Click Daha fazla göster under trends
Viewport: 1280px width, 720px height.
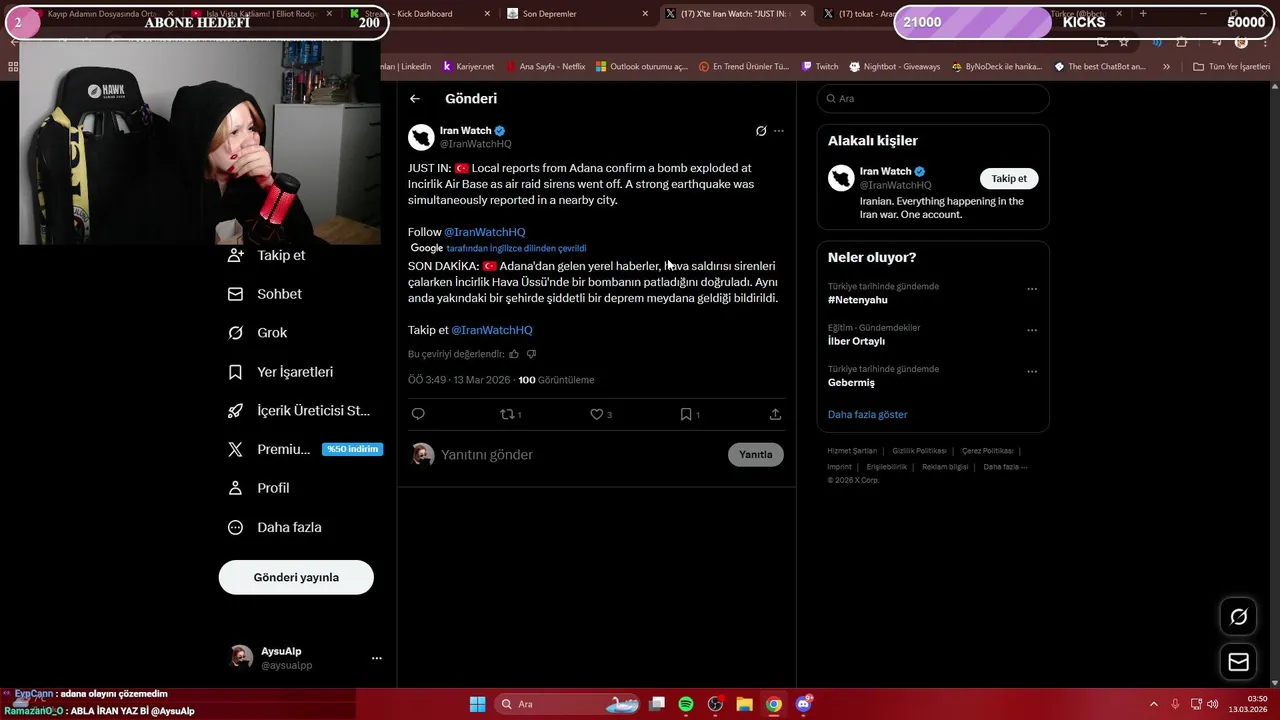pos(868,415)
